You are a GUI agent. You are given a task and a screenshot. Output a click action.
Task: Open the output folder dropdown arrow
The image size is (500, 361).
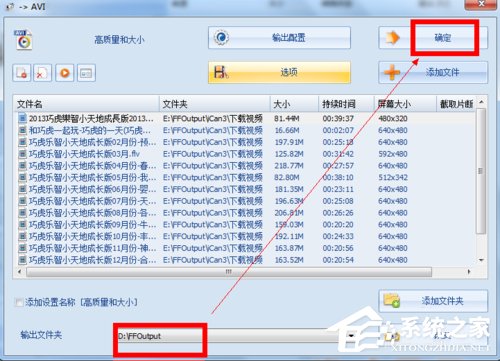[351, 336]
